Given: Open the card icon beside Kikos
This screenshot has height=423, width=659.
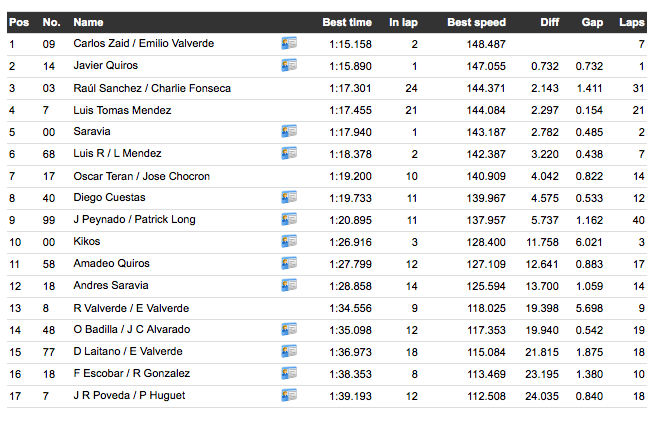Looking at the screenshot, I should click(289, 242).
